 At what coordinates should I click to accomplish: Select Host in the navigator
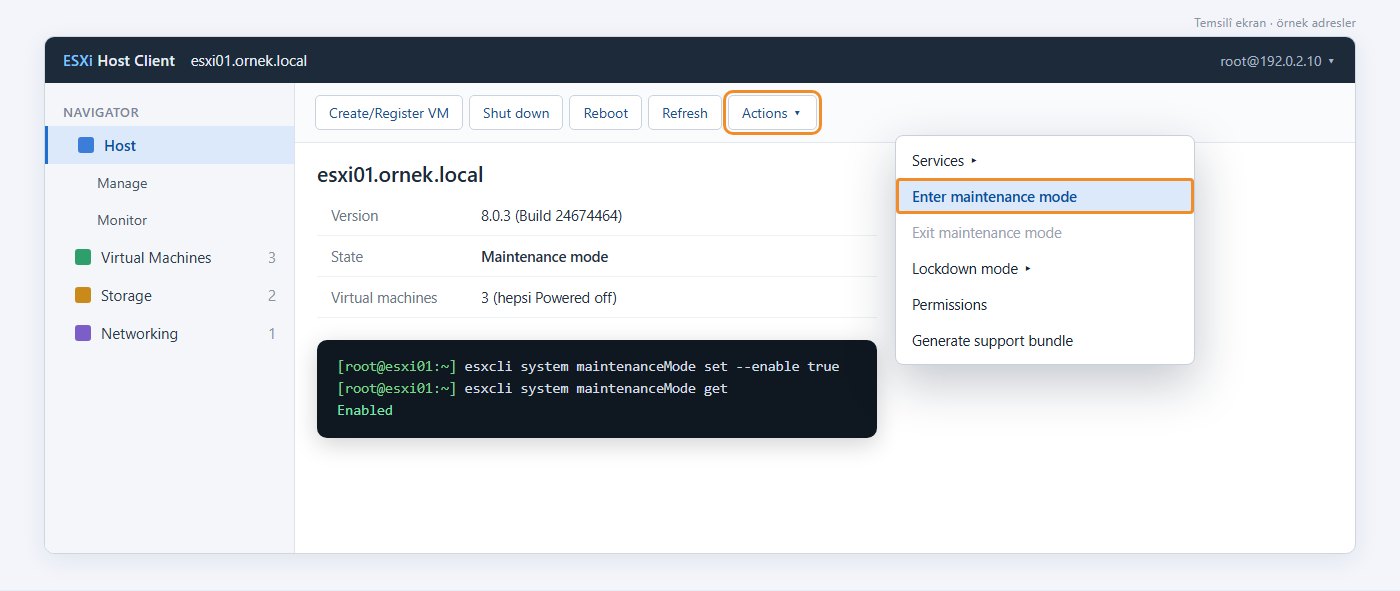tap(170, 145)
